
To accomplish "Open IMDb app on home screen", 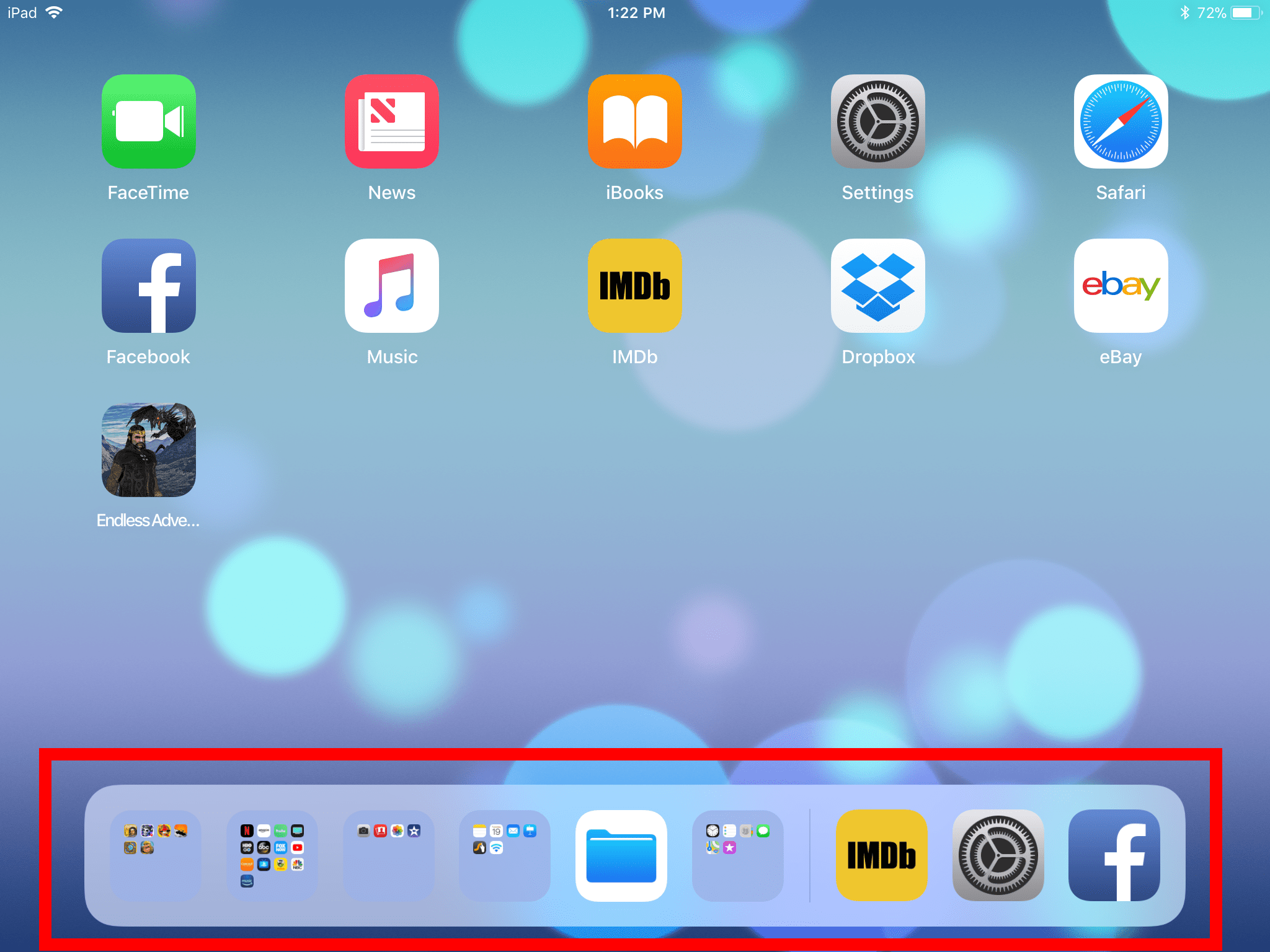I will (x=635, y=289).
